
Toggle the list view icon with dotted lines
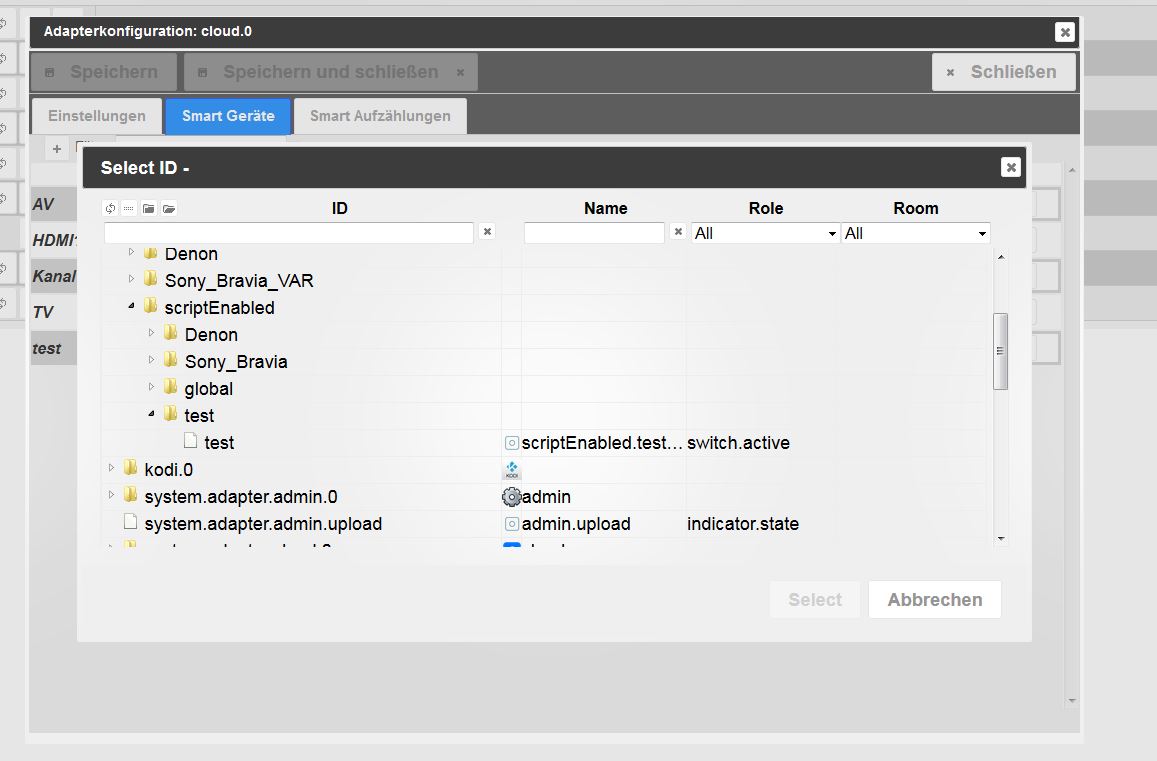pyautogui.click(x=129, y=209)
